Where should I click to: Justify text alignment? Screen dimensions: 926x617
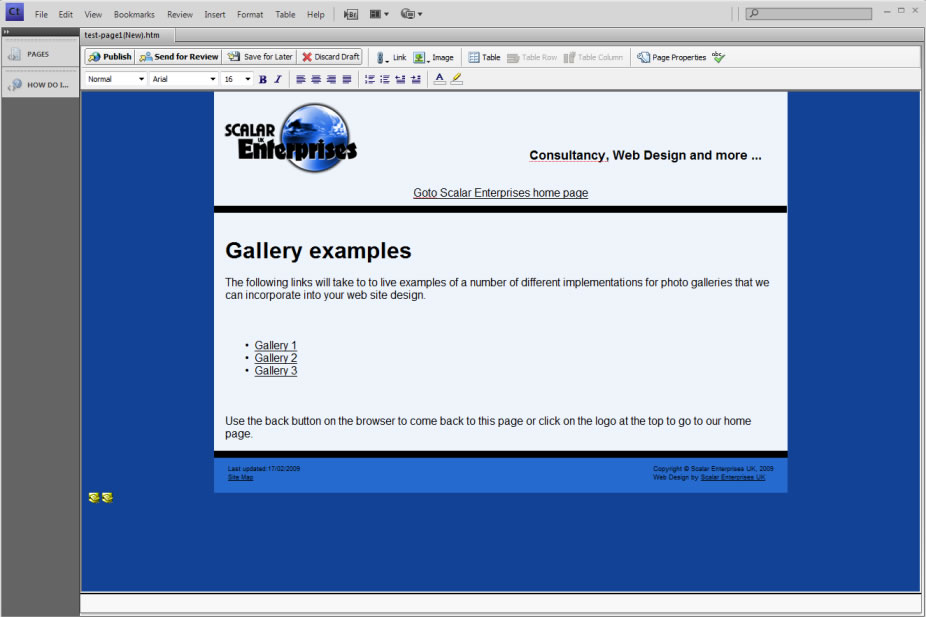(x=347, y=79)
